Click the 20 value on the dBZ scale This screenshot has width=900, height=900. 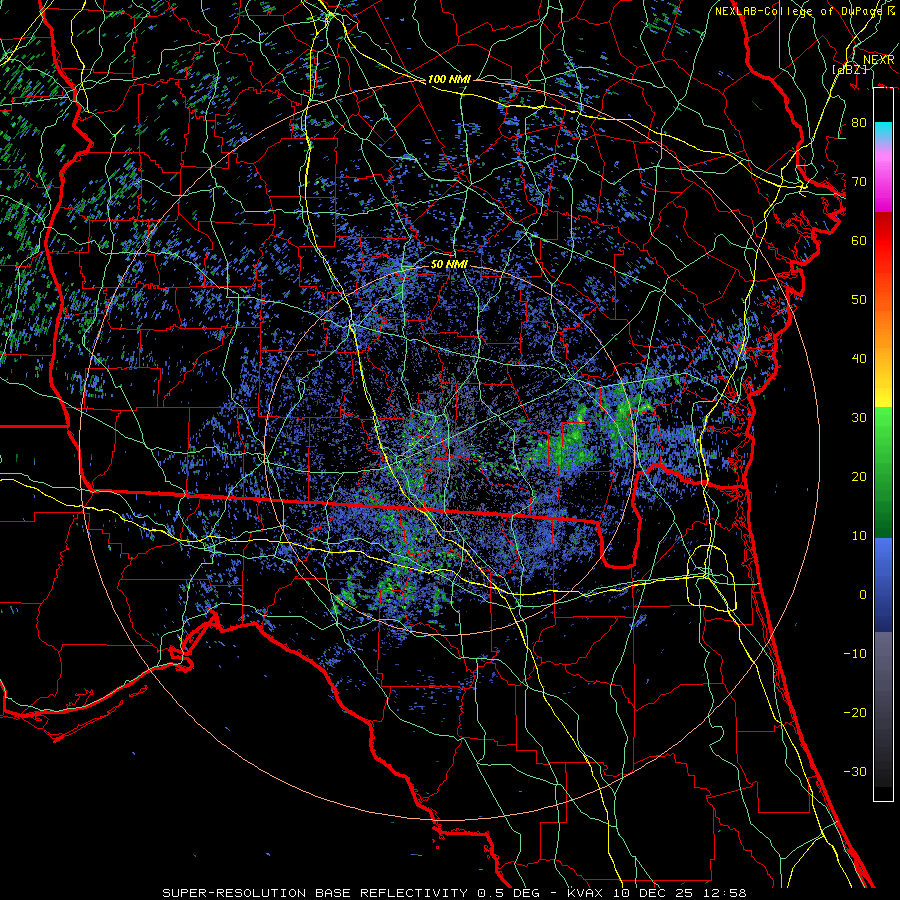click(859, 476)
